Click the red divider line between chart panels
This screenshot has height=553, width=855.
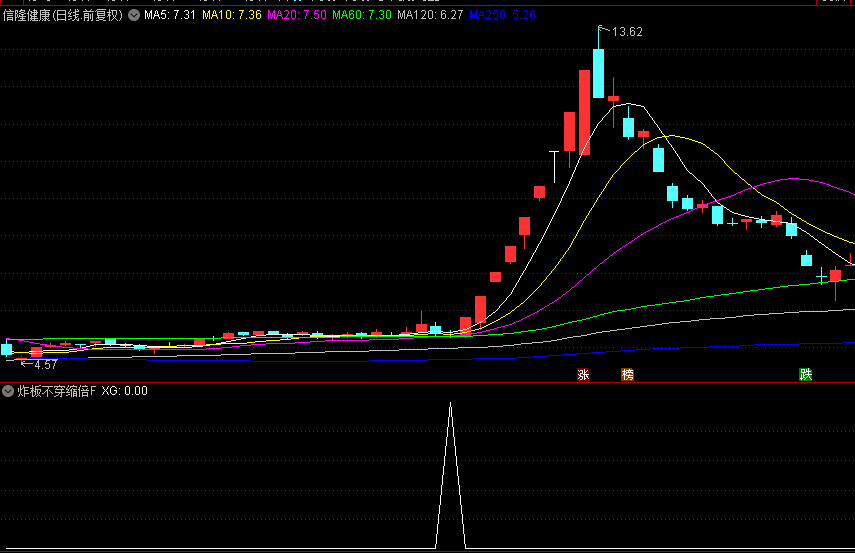coord(427,382)
